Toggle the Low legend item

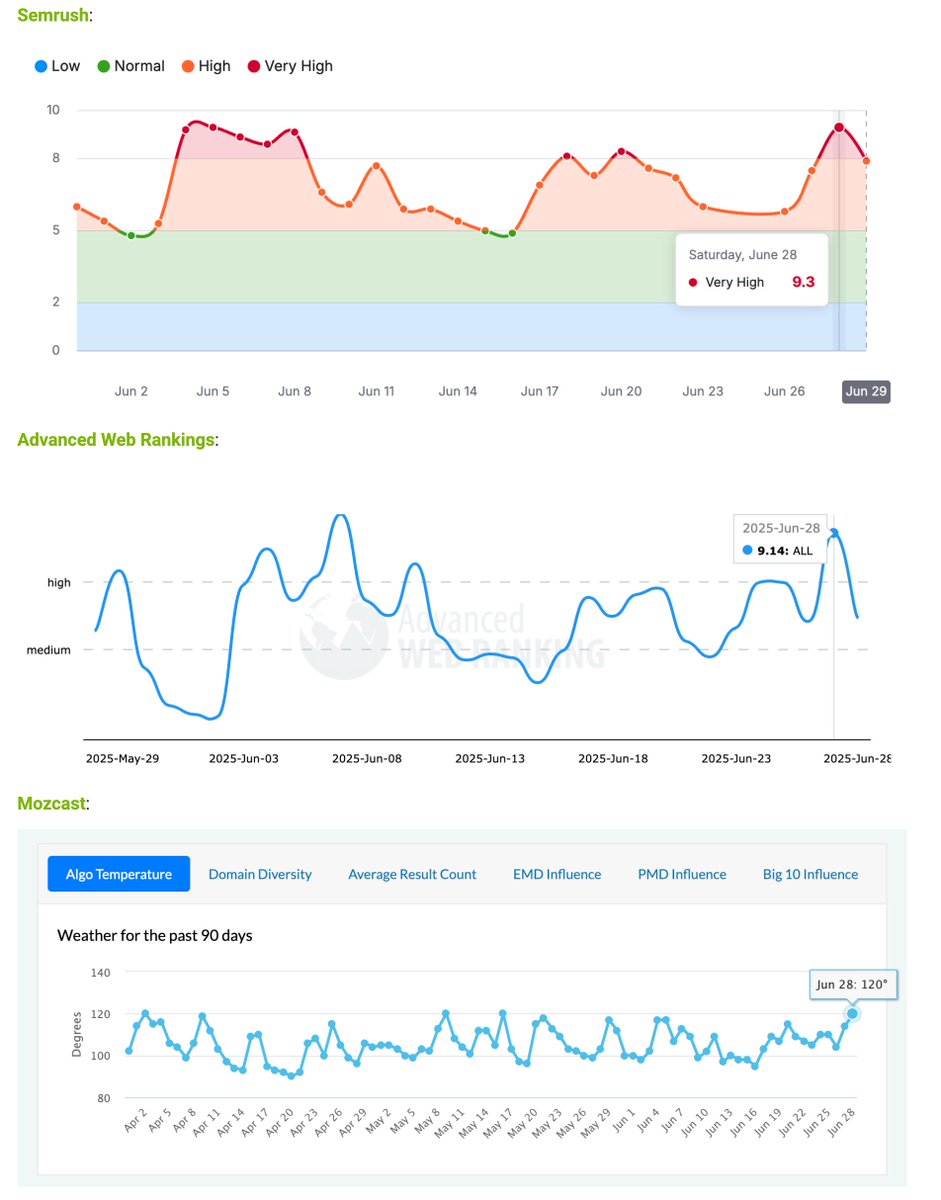click(x=57, y=66)
